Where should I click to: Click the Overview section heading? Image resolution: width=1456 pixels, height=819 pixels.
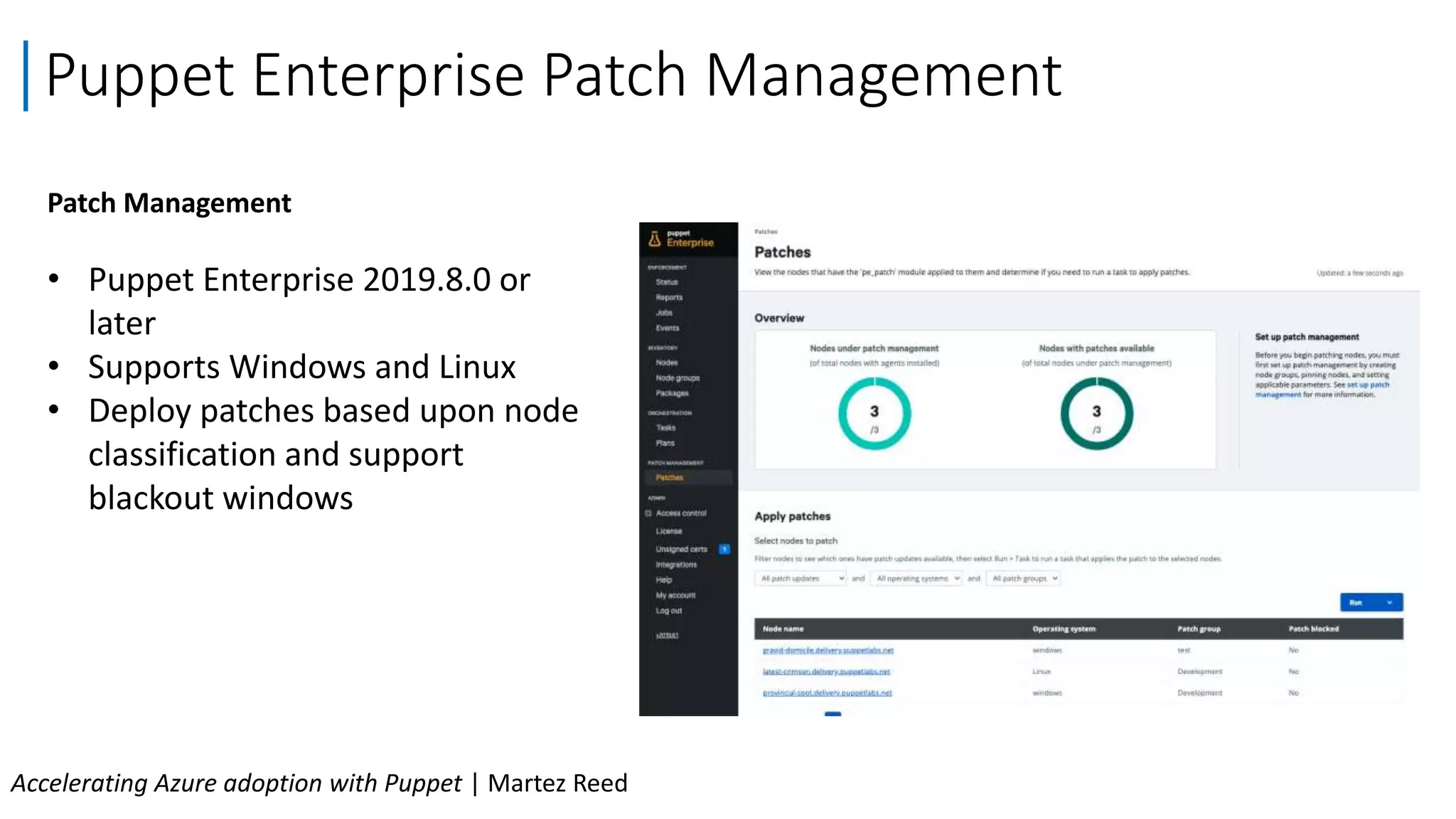coord(779,318)
